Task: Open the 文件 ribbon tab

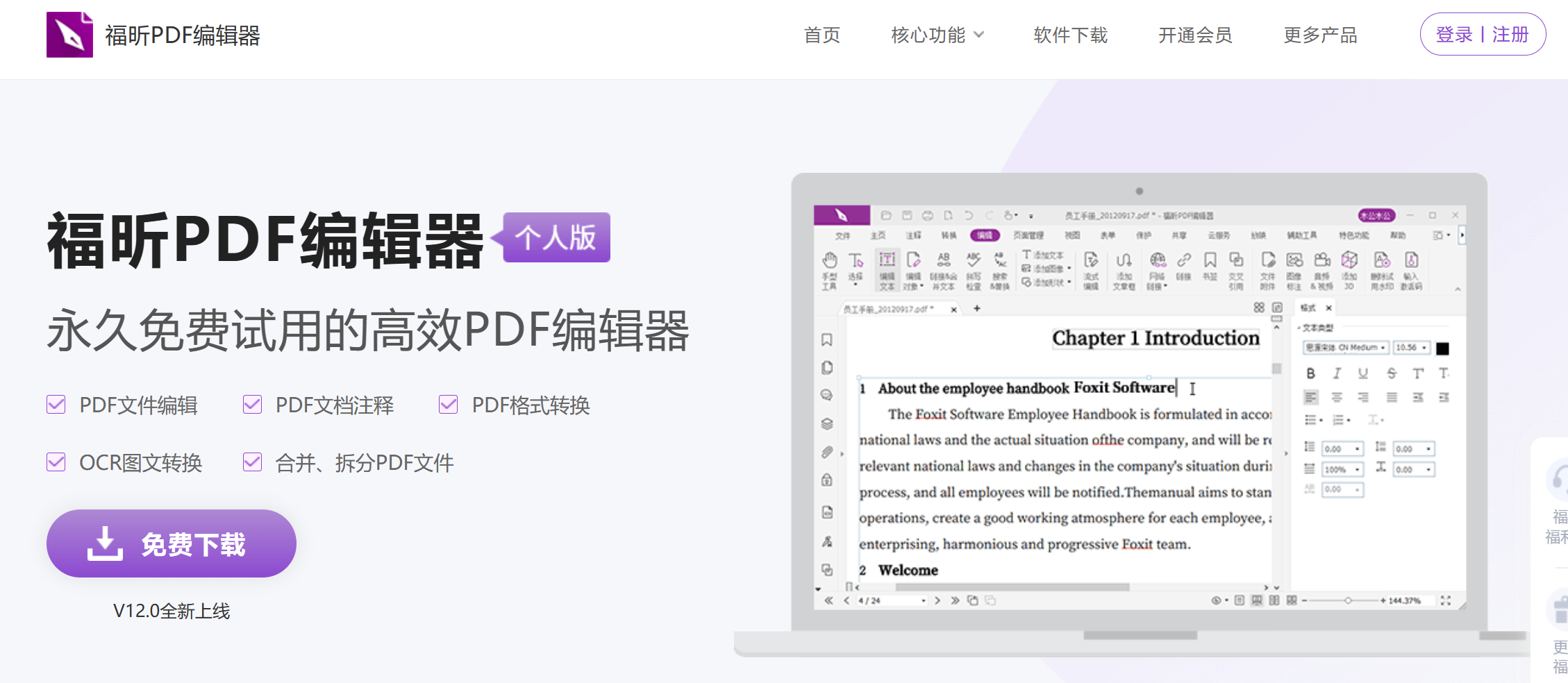Action: 842,235
